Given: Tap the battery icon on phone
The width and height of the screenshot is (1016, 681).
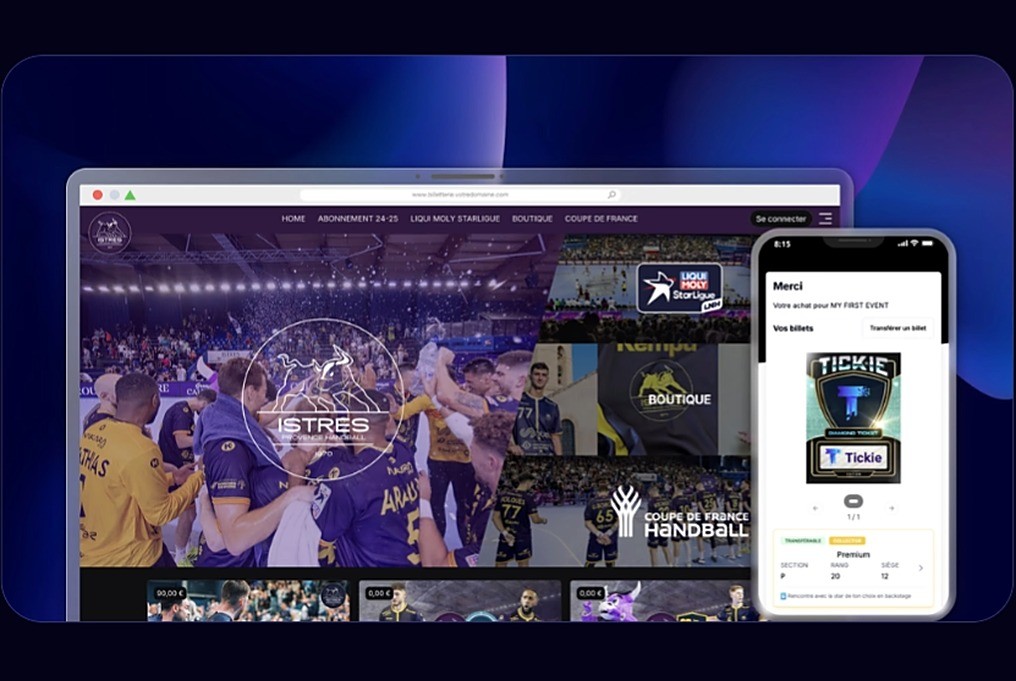Looking at the screenshot, I should [927, 244].
